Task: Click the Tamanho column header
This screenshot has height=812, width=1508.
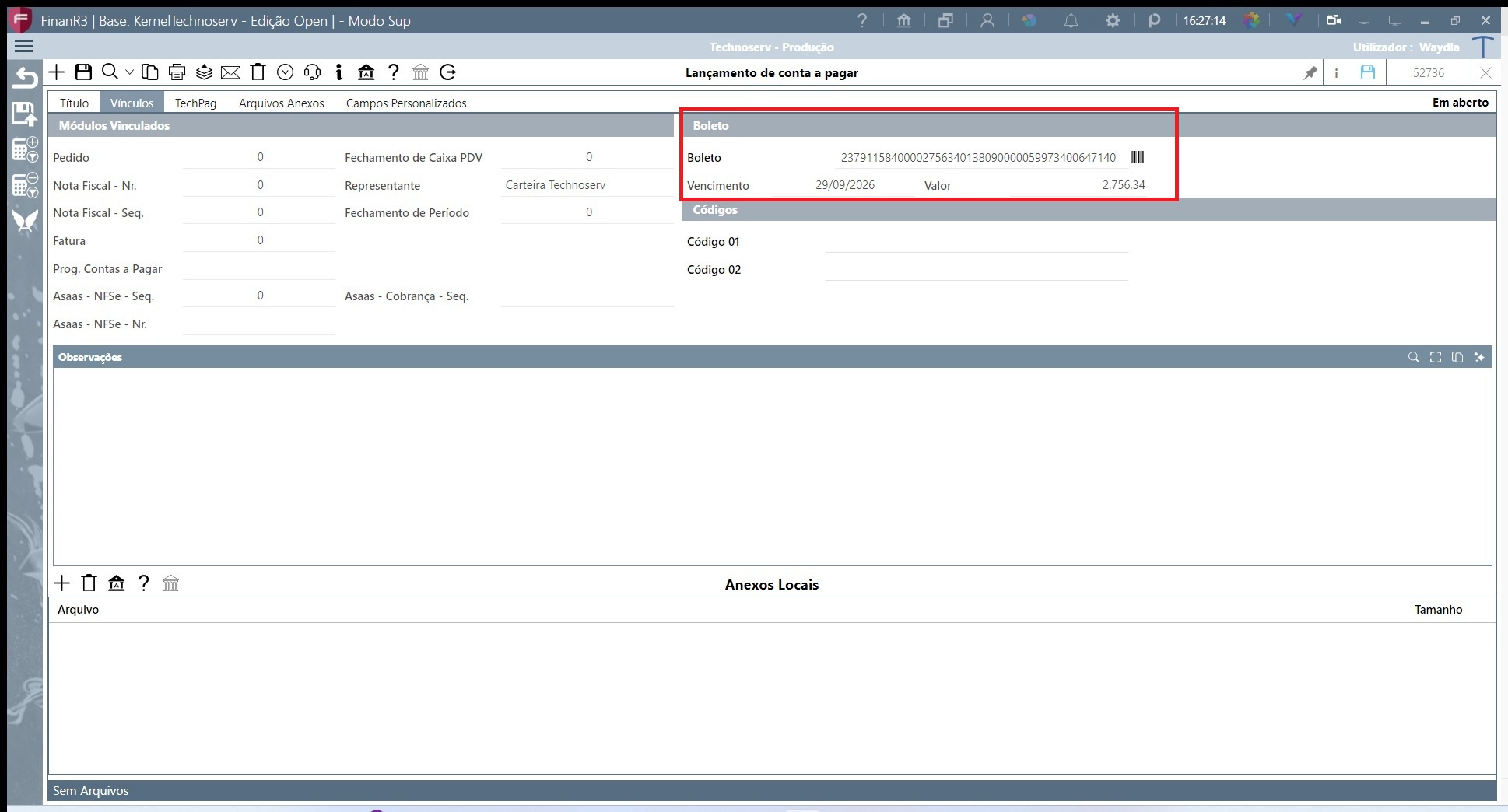Action: (x=1438, y=610)
